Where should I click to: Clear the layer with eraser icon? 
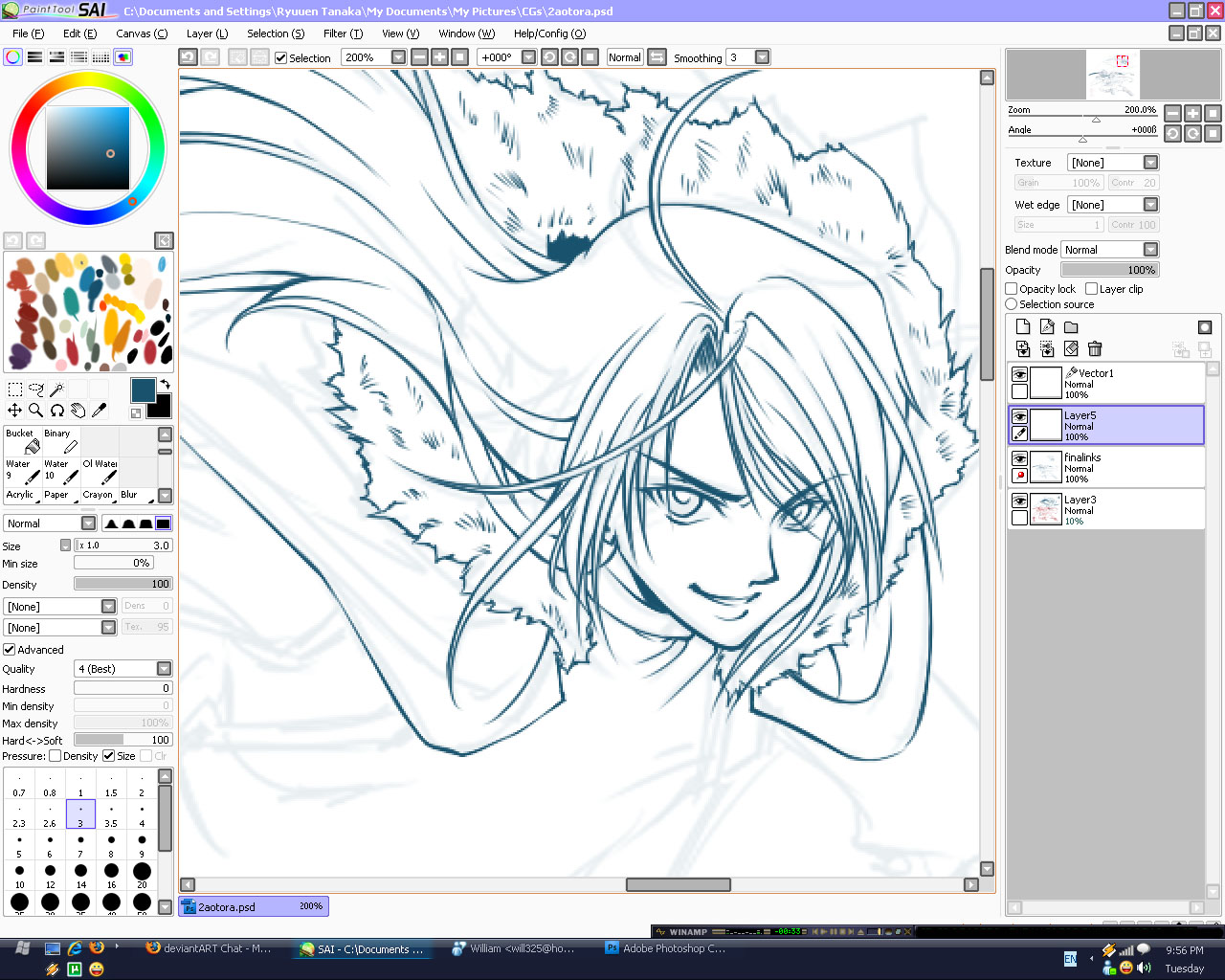pyautogui.click(x=1071, y=349)
